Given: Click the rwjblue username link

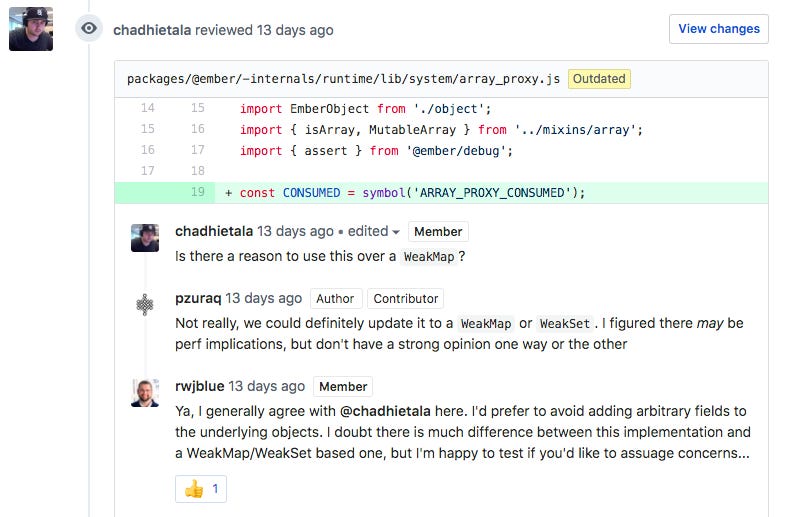Looking at the screenshot, I should tap(199, 386).
